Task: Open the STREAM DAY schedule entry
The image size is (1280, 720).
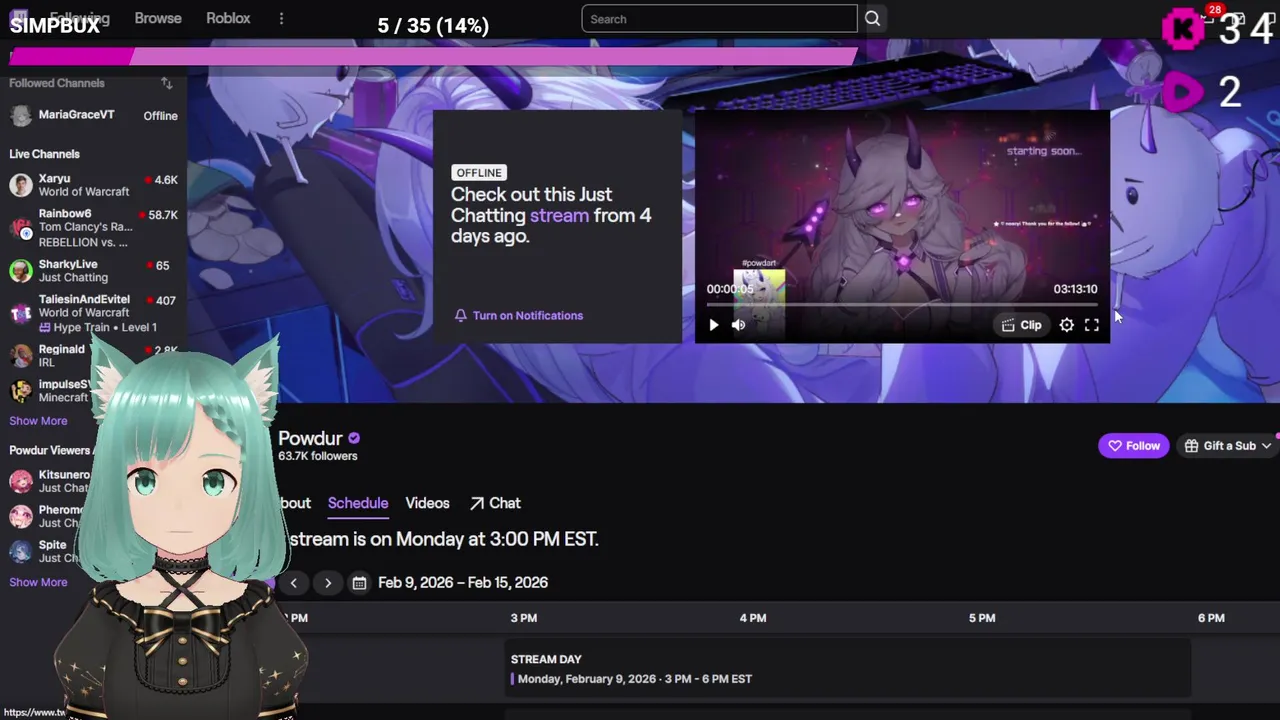Action: tap(848, 669)
